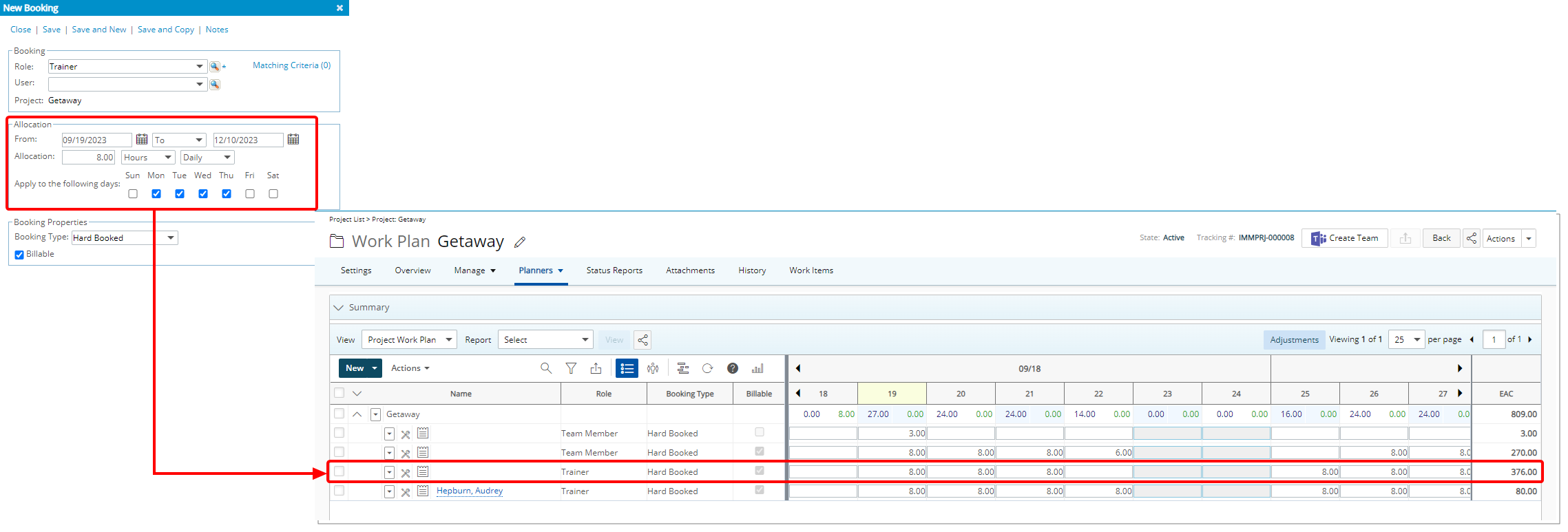Show the bar chart icon view
Image resolution: width=1568 pixels, height=532 pixels.
click(757, 368)
